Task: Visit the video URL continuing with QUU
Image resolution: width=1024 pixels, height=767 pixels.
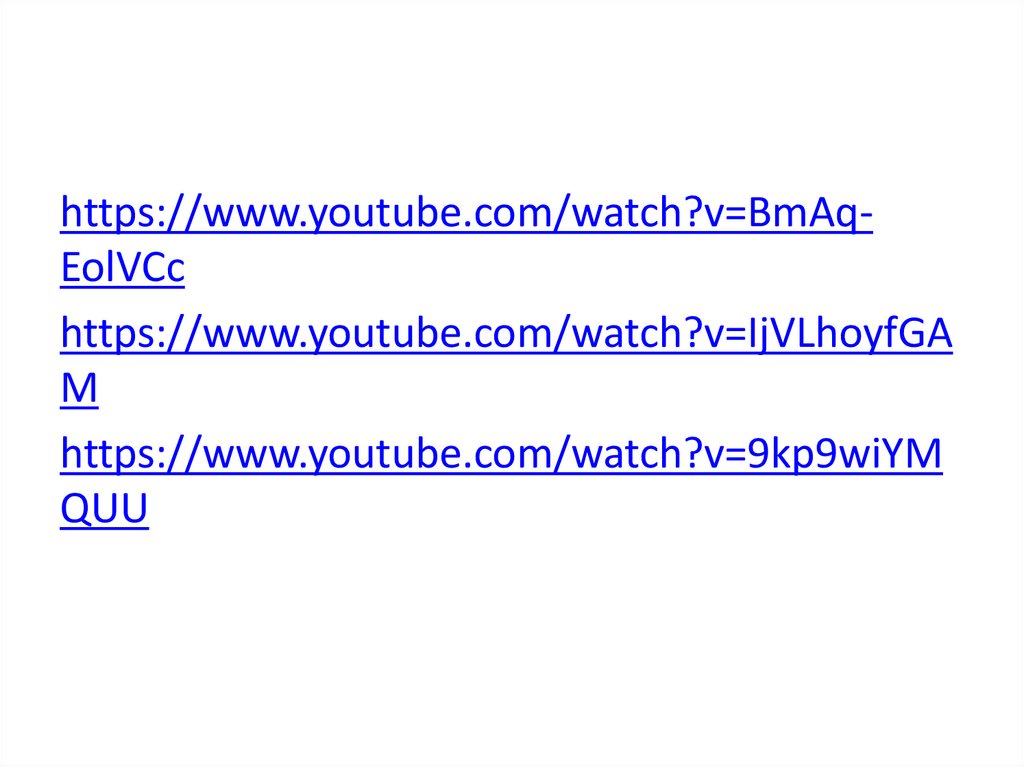Action: pos(104,509)
